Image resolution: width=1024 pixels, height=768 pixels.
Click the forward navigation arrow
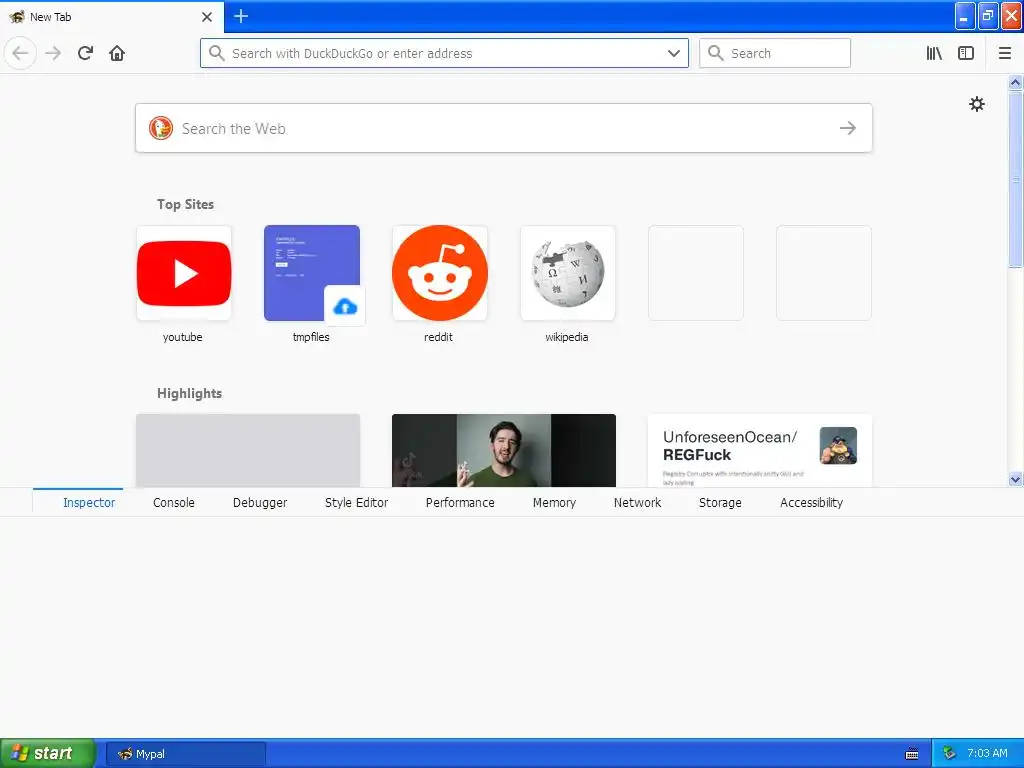tap(53, 53)
